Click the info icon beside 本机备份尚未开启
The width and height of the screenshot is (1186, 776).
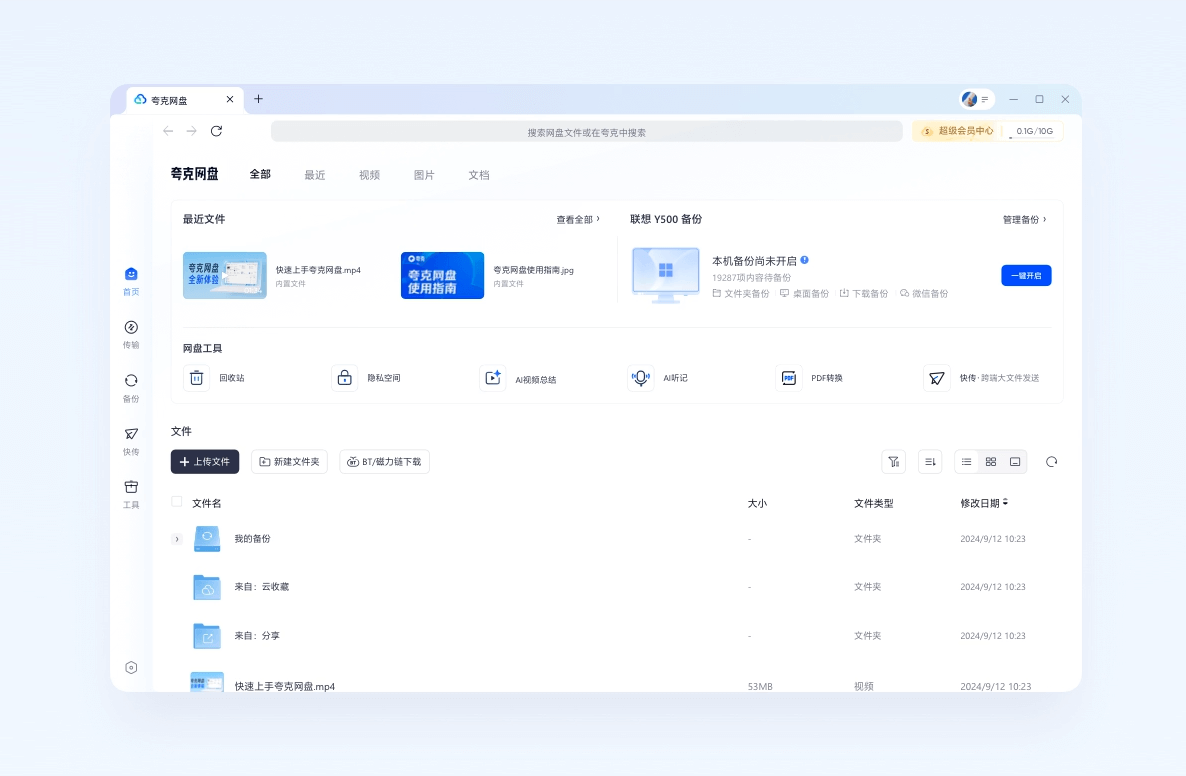pyautogui.click(x=805, y=260)
